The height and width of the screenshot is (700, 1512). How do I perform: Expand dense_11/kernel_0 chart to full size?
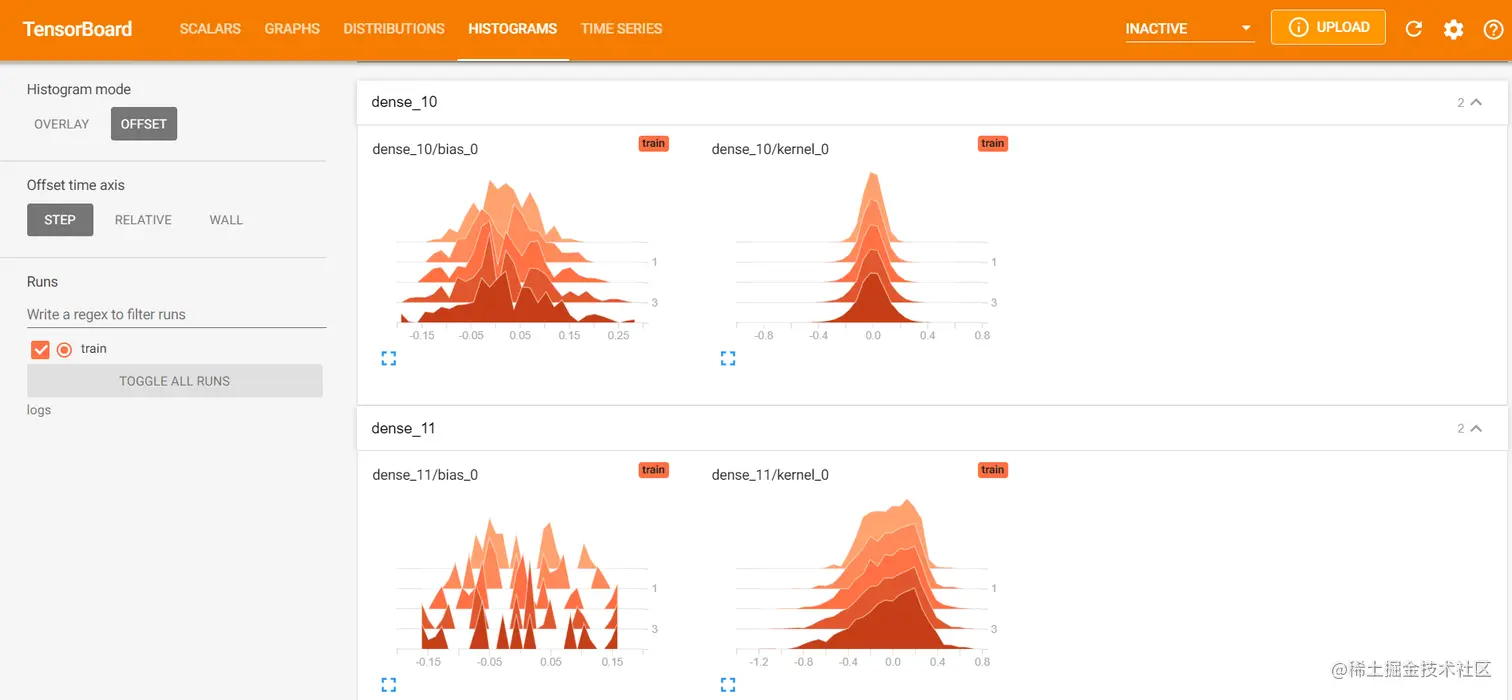727,684
